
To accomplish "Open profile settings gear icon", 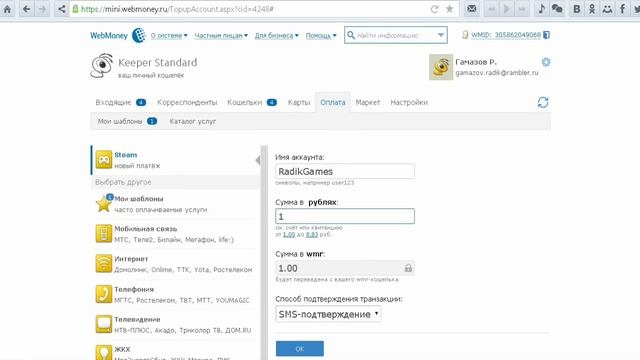I will [546, 62].
